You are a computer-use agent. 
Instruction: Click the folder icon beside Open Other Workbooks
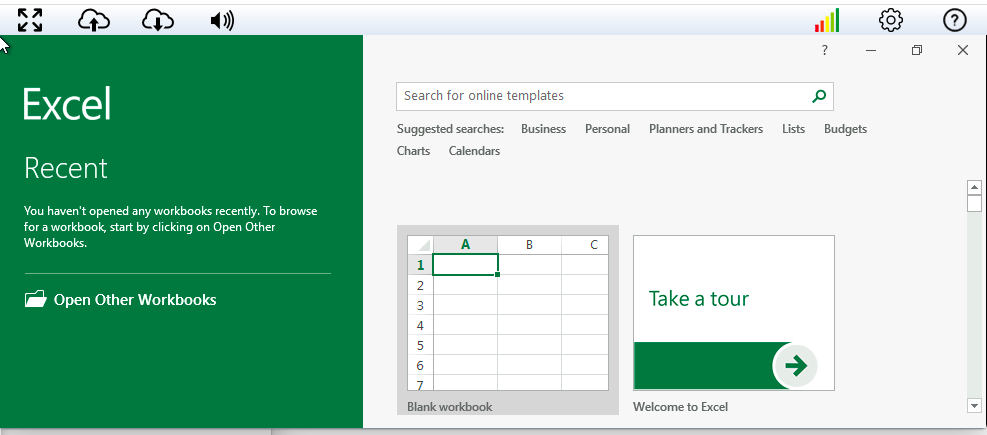pyautogui.click(x=36, y=298)
